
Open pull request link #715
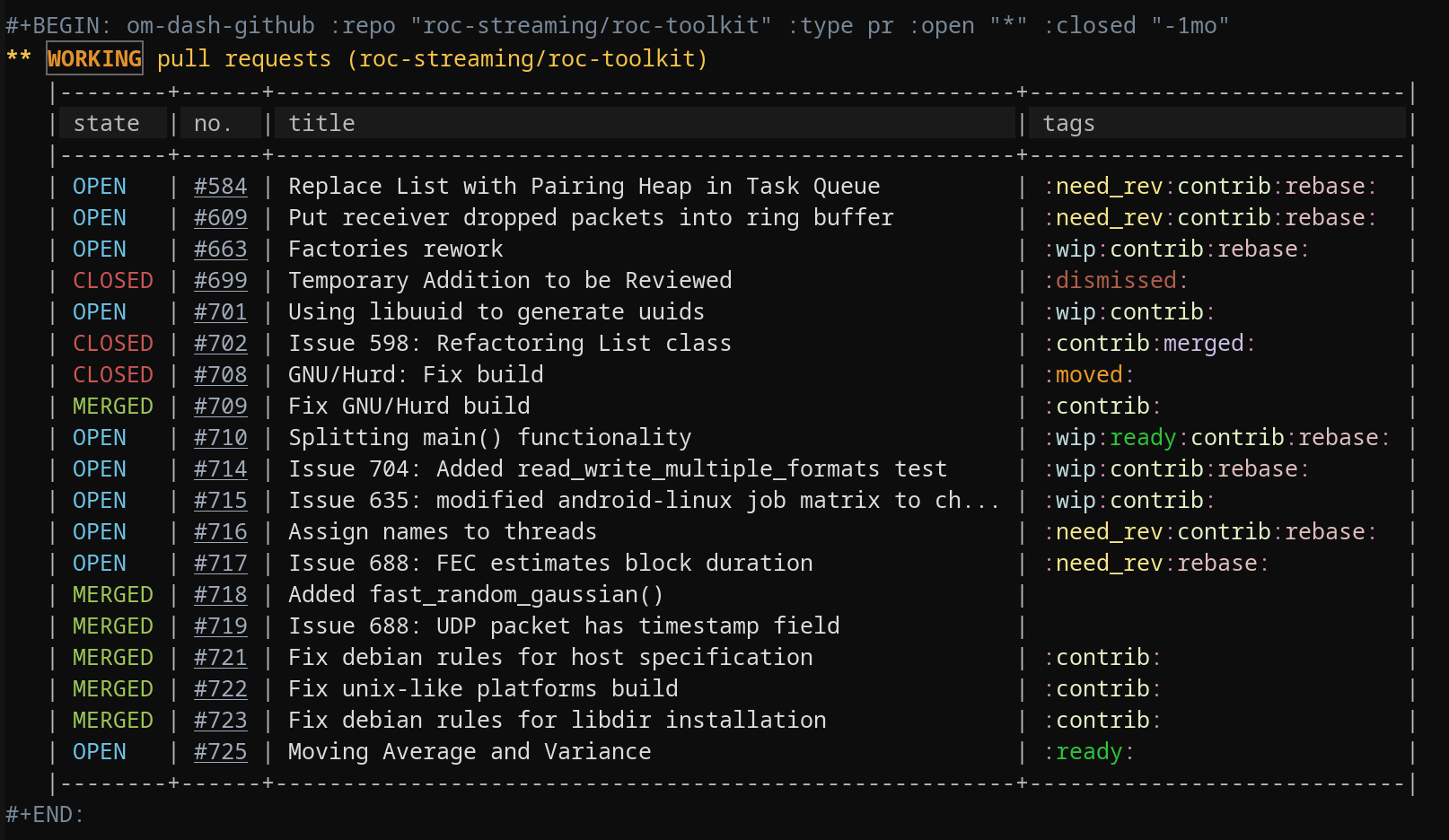click(221, 501)
